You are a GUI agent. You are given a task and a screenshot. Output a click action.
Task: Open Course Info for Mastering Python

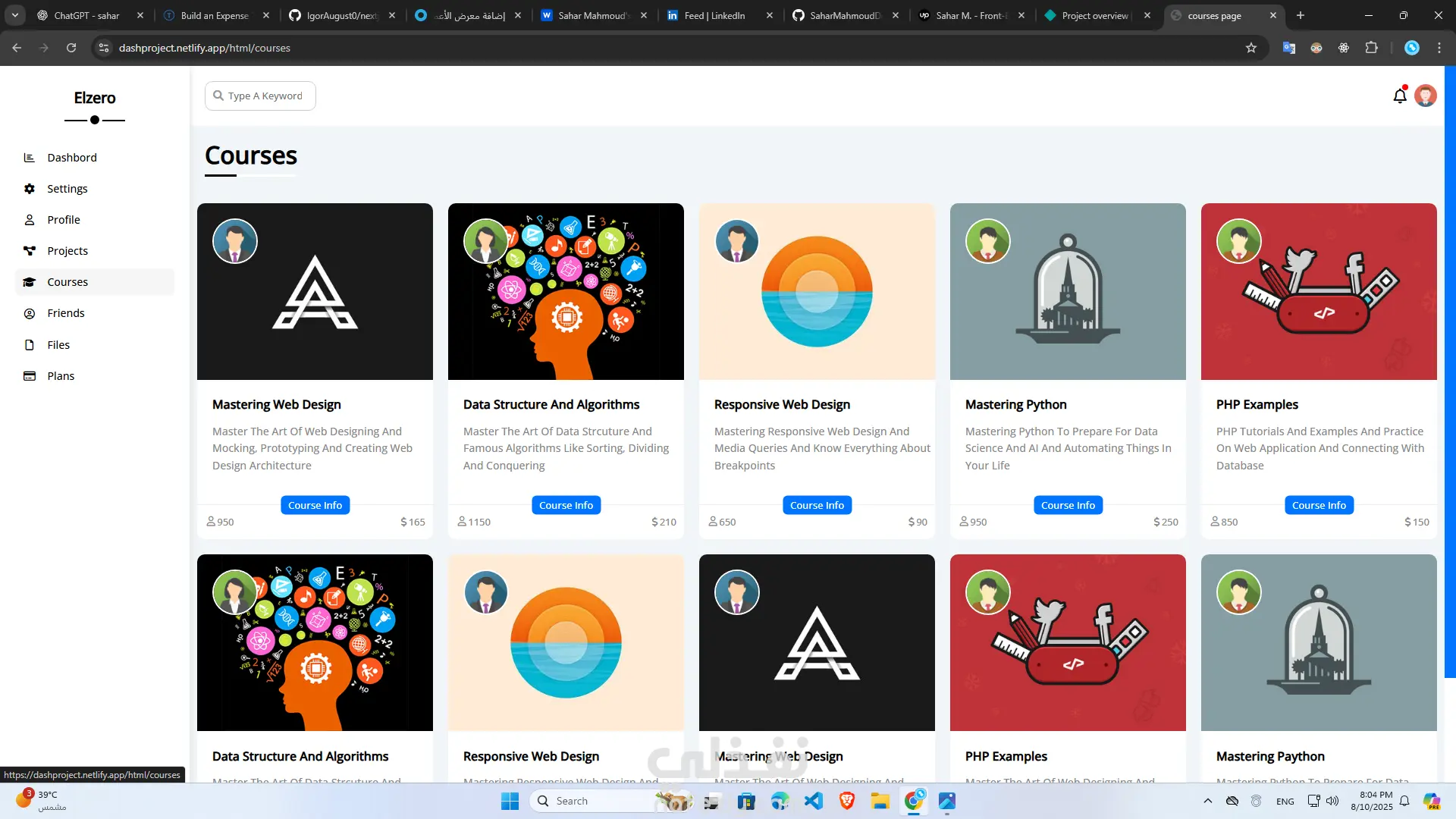(1068, 505)
